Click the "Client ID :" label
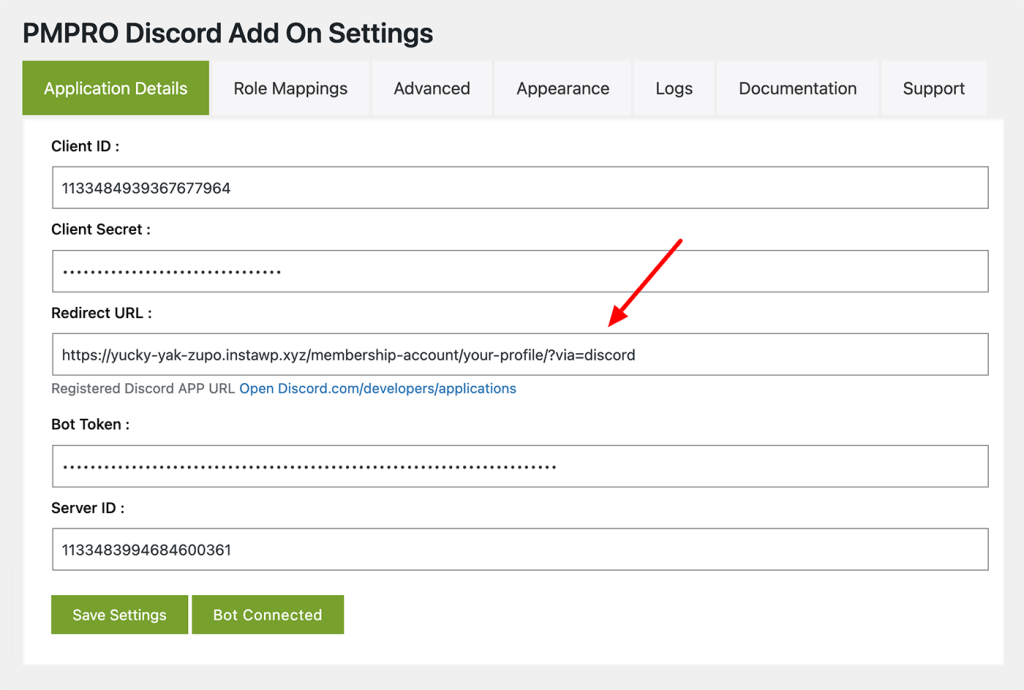 86,146
